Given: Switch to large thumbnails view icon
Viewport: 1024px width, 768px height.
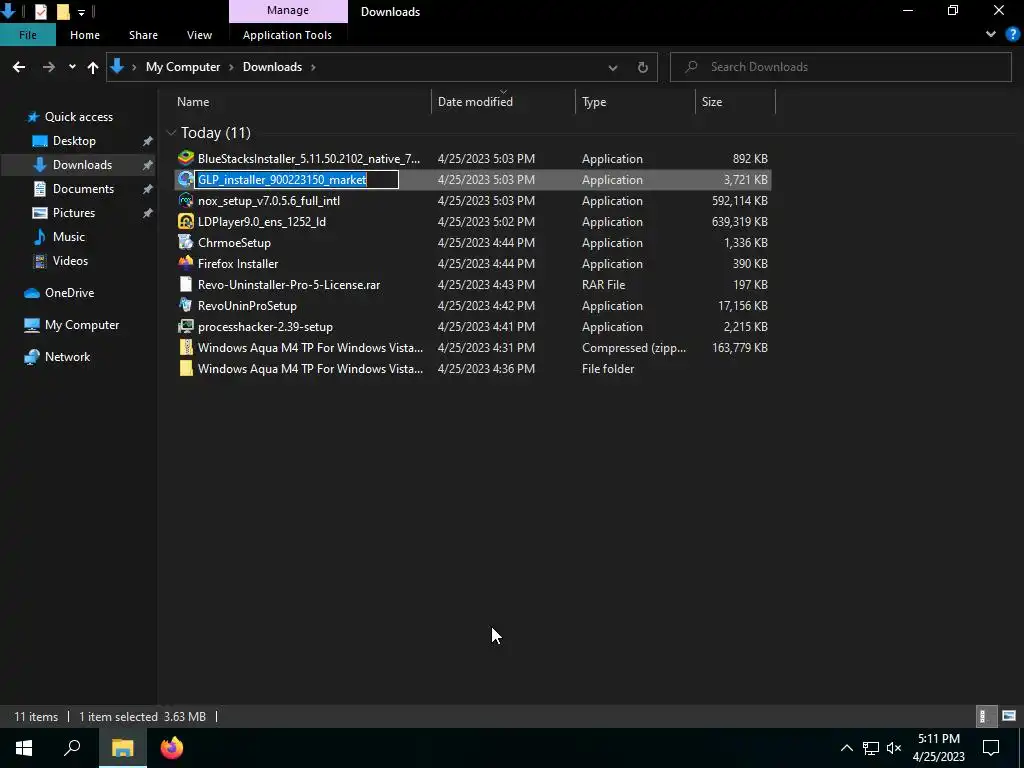Looking at the screenshot, I should tap(1009, 716).
